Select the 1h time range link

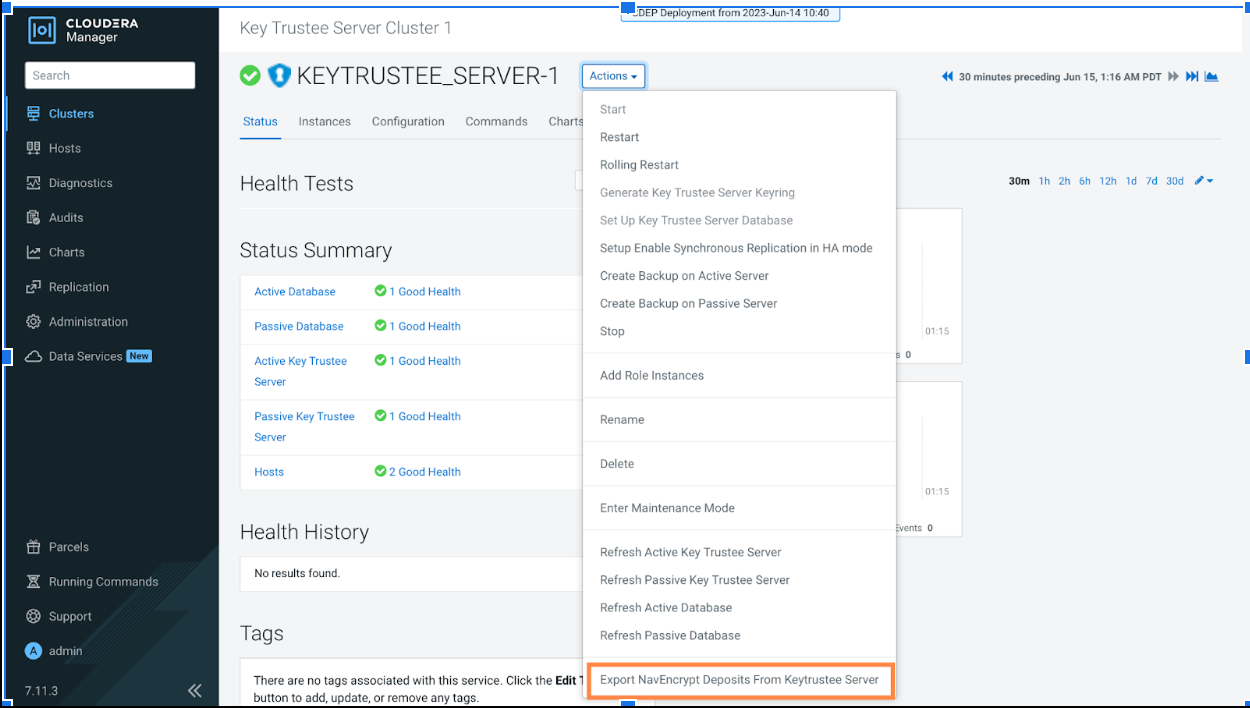[1044, 181]
